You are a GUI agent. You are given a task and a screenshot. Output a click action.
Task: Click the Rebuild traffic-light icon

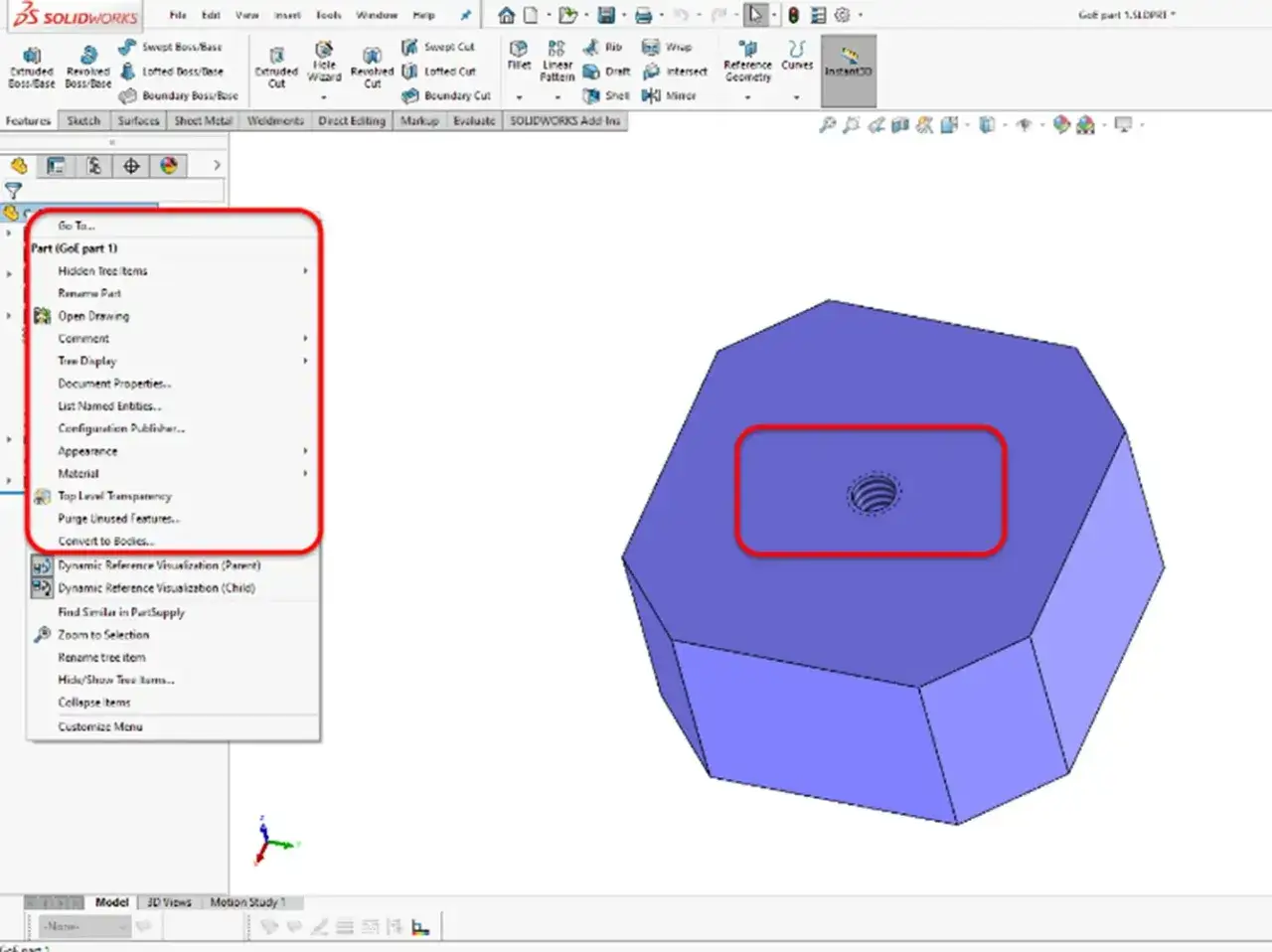793,15
